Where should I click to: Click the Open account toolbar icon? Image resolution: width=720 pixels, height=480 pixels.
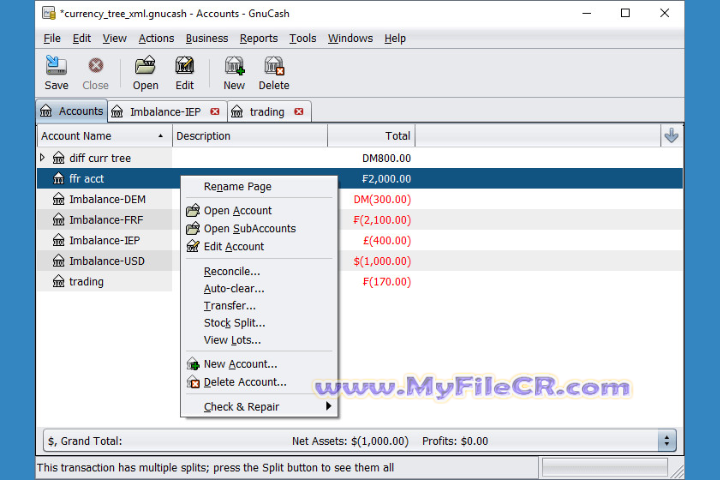145,66
